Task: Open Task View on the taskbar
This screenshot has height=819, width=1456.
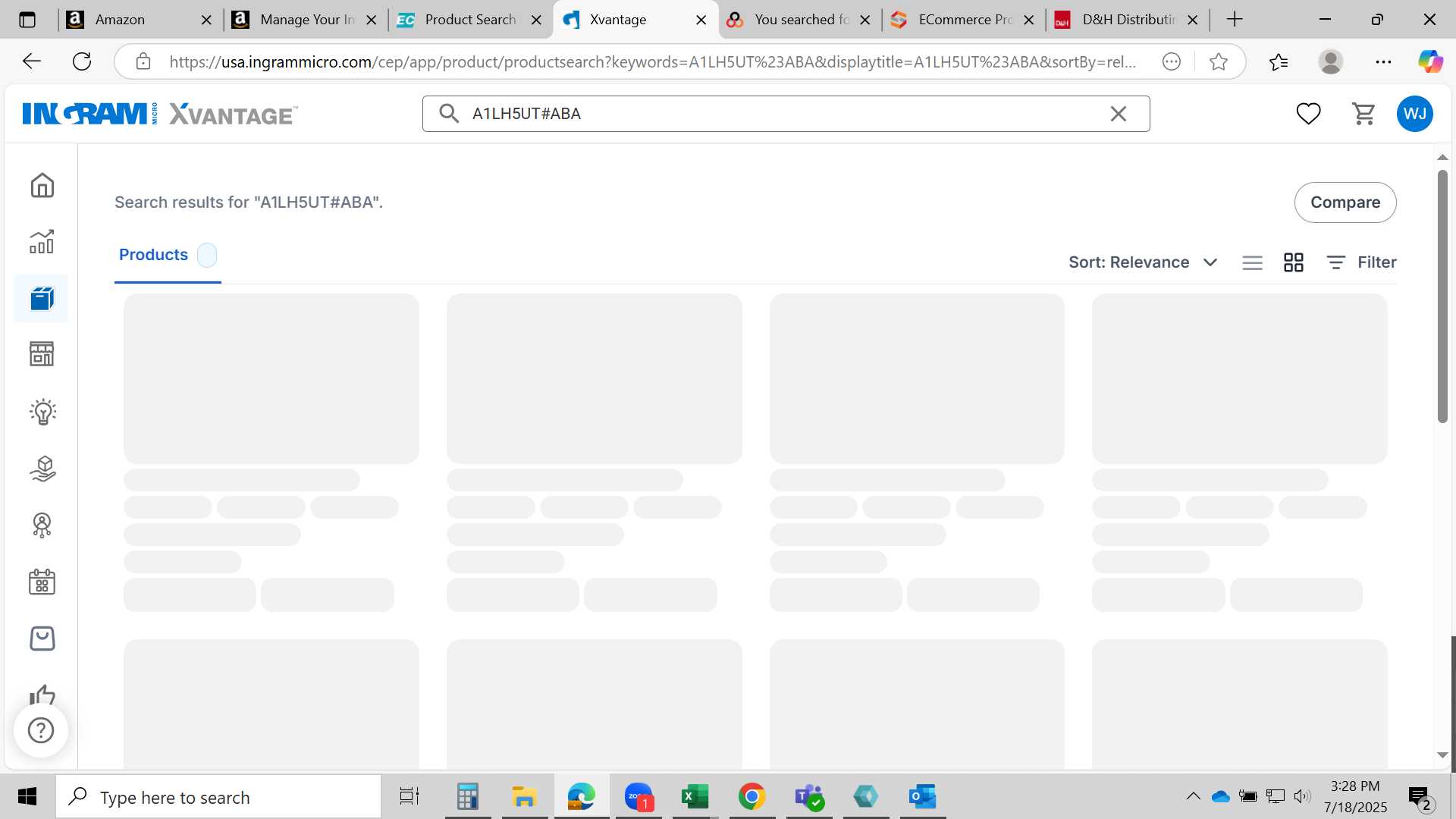Action: point(409,797)
